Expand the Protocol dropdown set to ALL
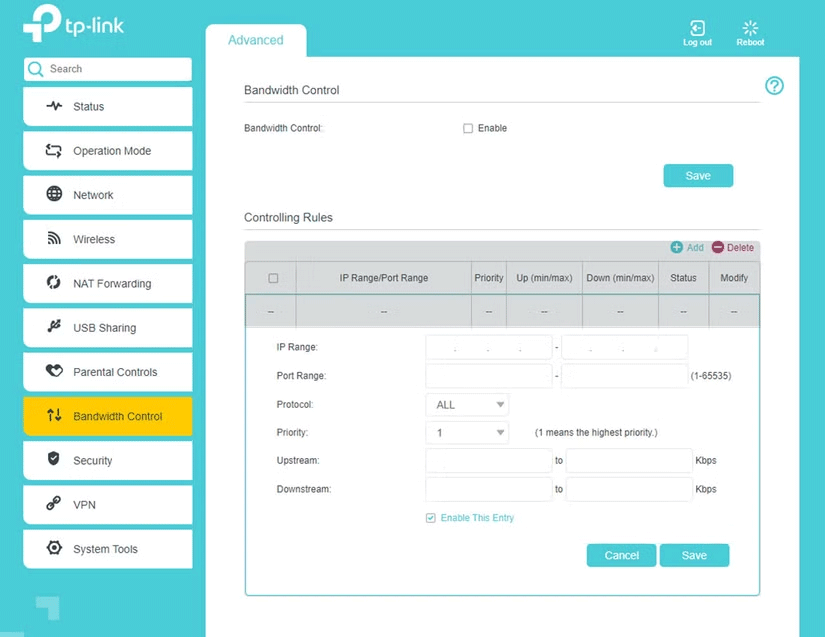Viewport: 825px width, 637px height. click(467, 405)
